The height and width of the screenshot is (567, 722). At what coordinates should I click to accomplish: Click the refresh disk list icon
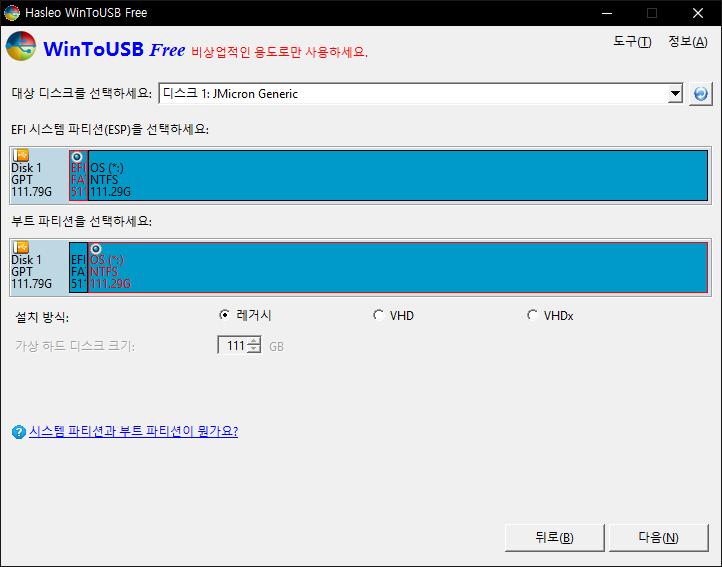click(700, 94)
